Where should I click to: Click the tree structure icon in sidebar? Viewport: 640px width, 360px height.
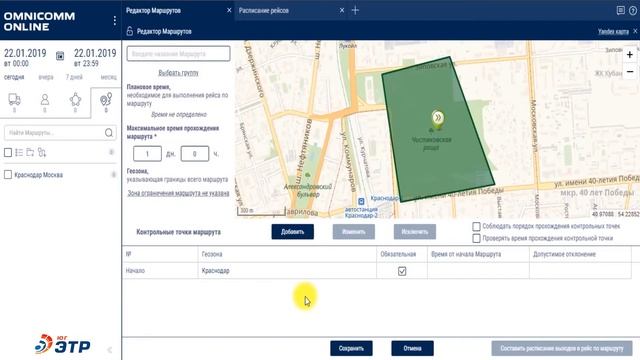click(42, 153)
